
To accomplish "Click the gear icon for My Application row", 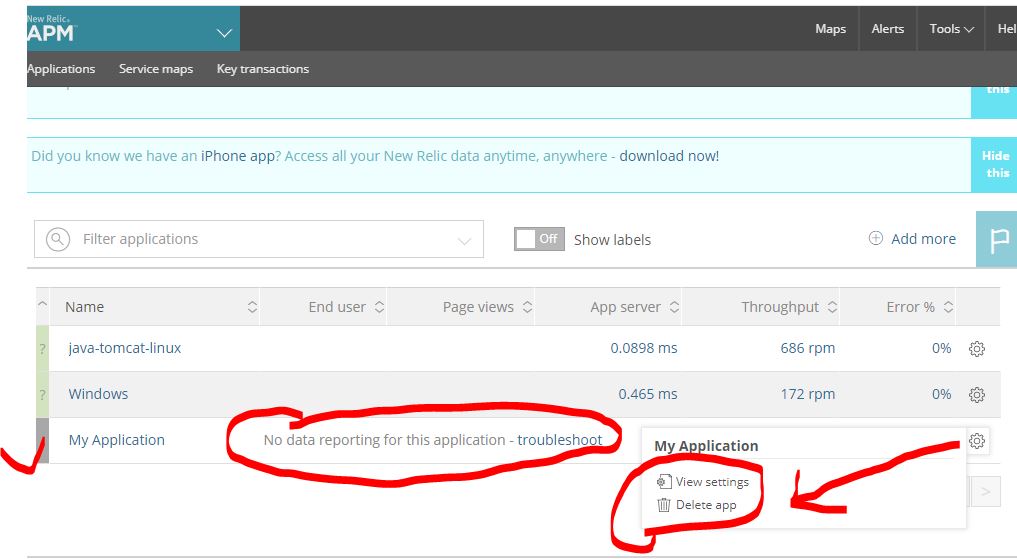I will click(977, 441).
